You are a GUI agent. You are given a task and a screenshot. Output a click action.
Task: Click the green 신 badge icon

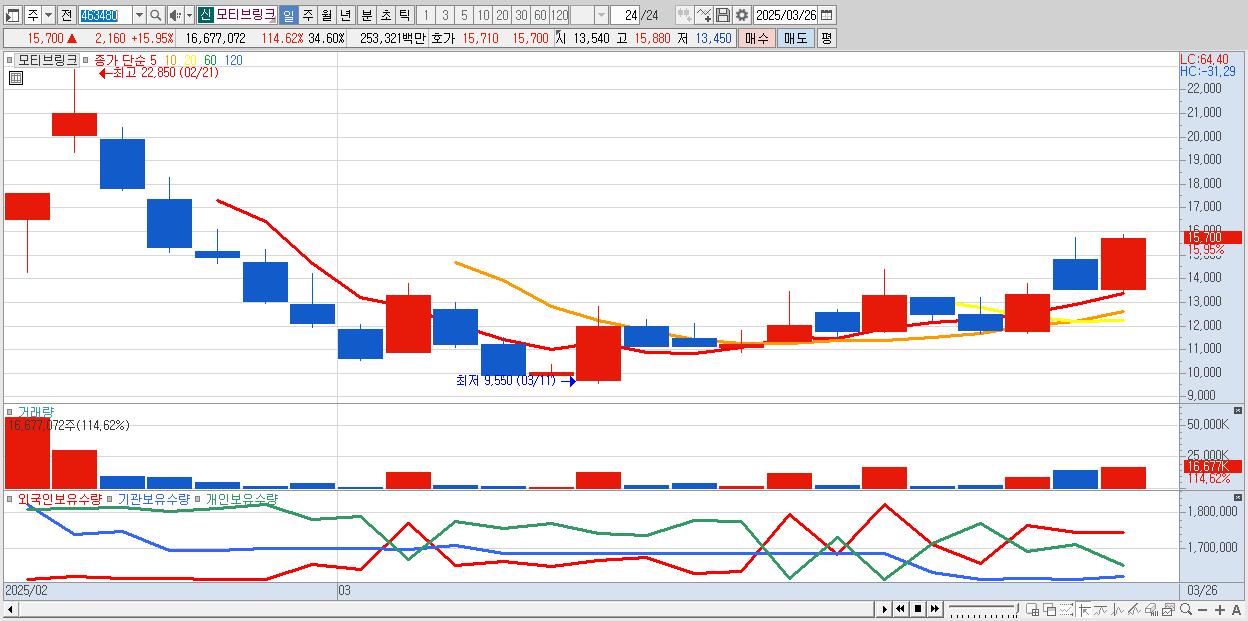point(205,15)
